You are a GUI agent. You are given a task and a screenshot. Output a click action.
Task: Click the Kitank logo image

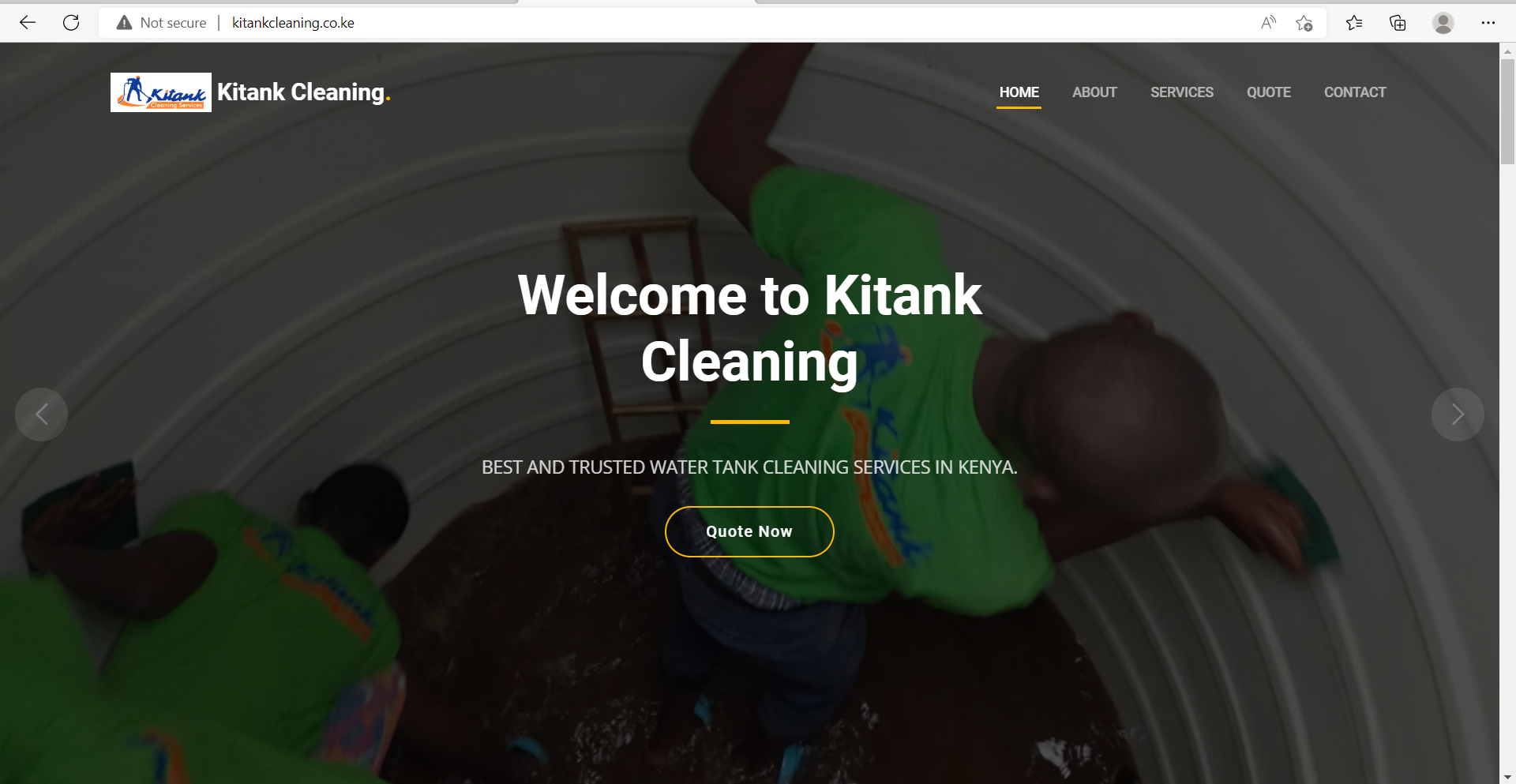pos(161,92)
